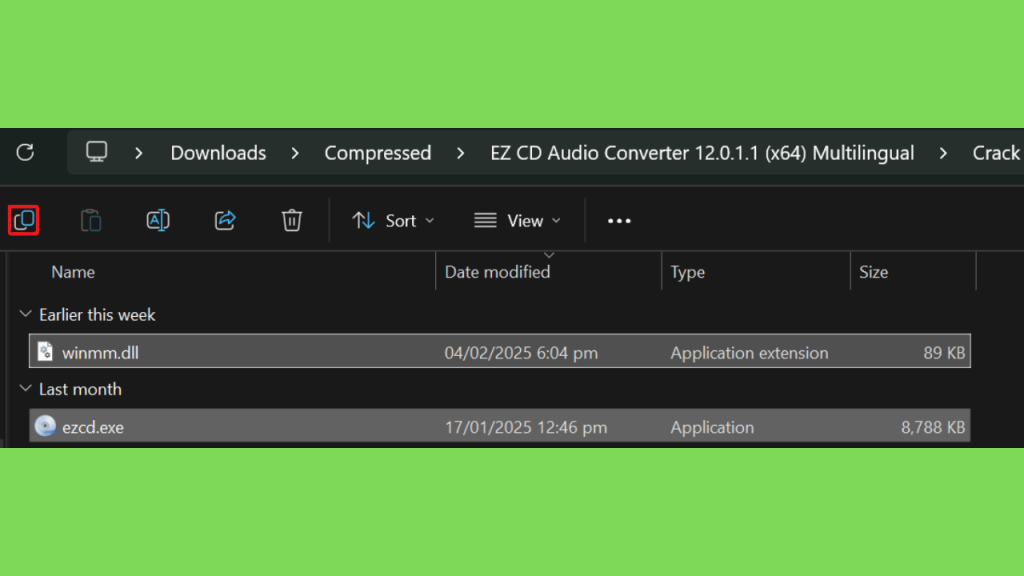Click the Application extension type cell

click(x=749, y=353)
